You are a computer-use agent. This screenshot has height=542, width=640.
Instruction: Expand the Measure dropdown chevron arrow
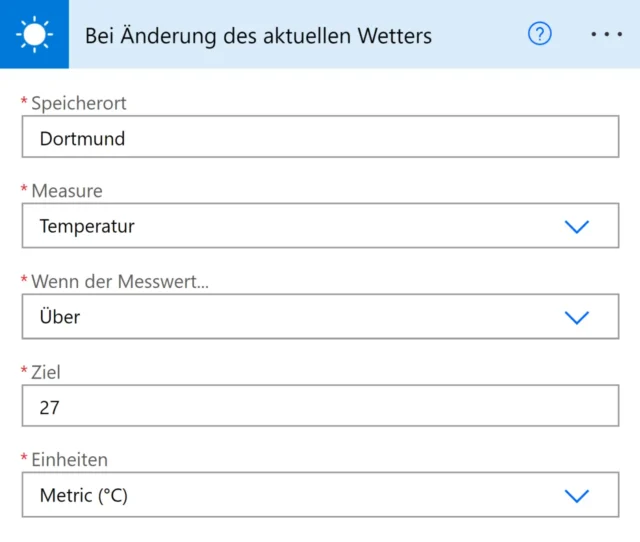(x=577, y=227)
